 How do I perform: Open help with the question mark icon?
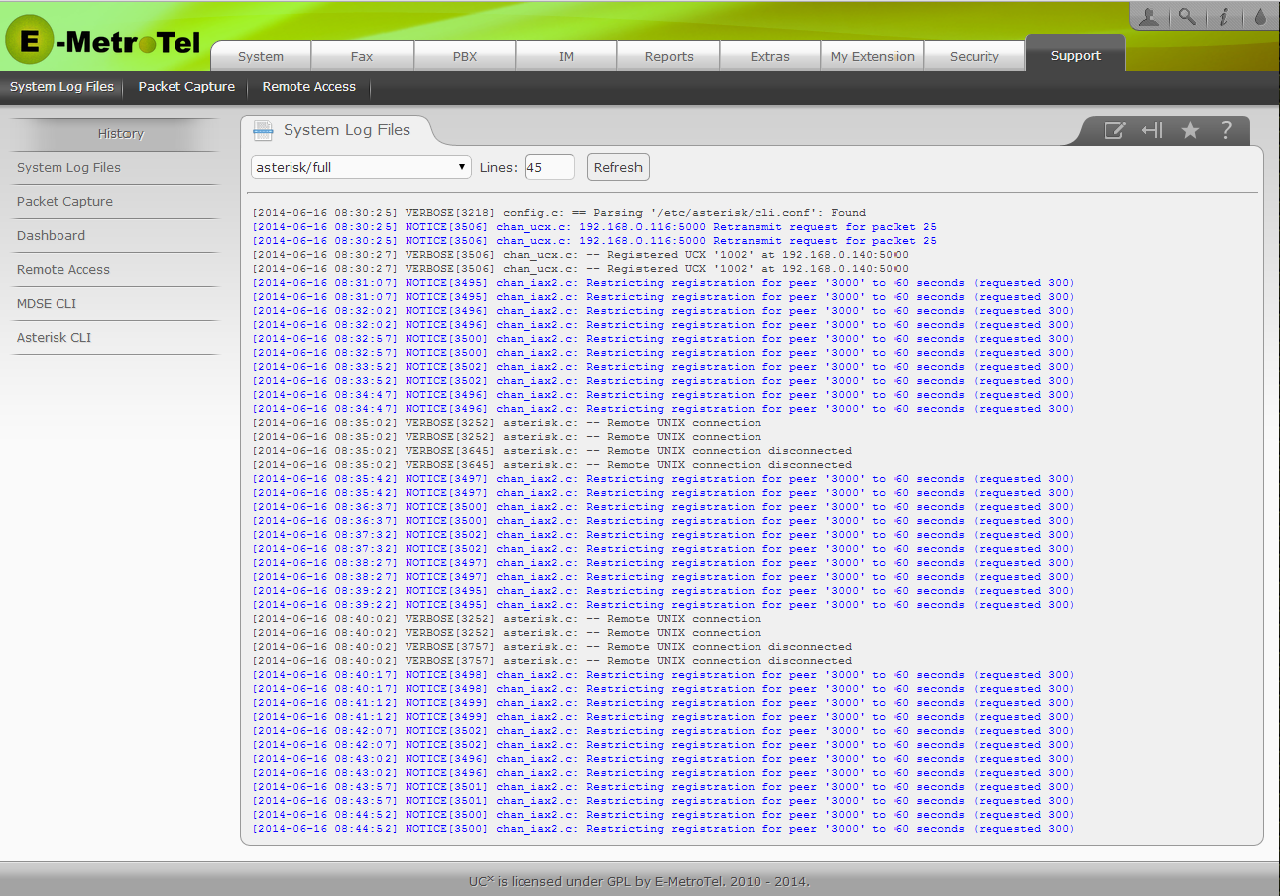[x=1226, y=130]
